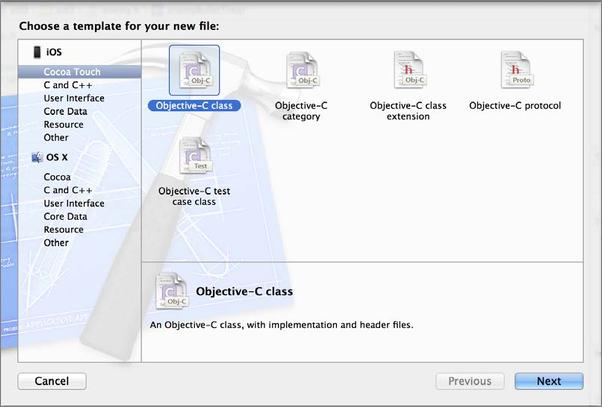Select Other under iOS

point(56,137)
